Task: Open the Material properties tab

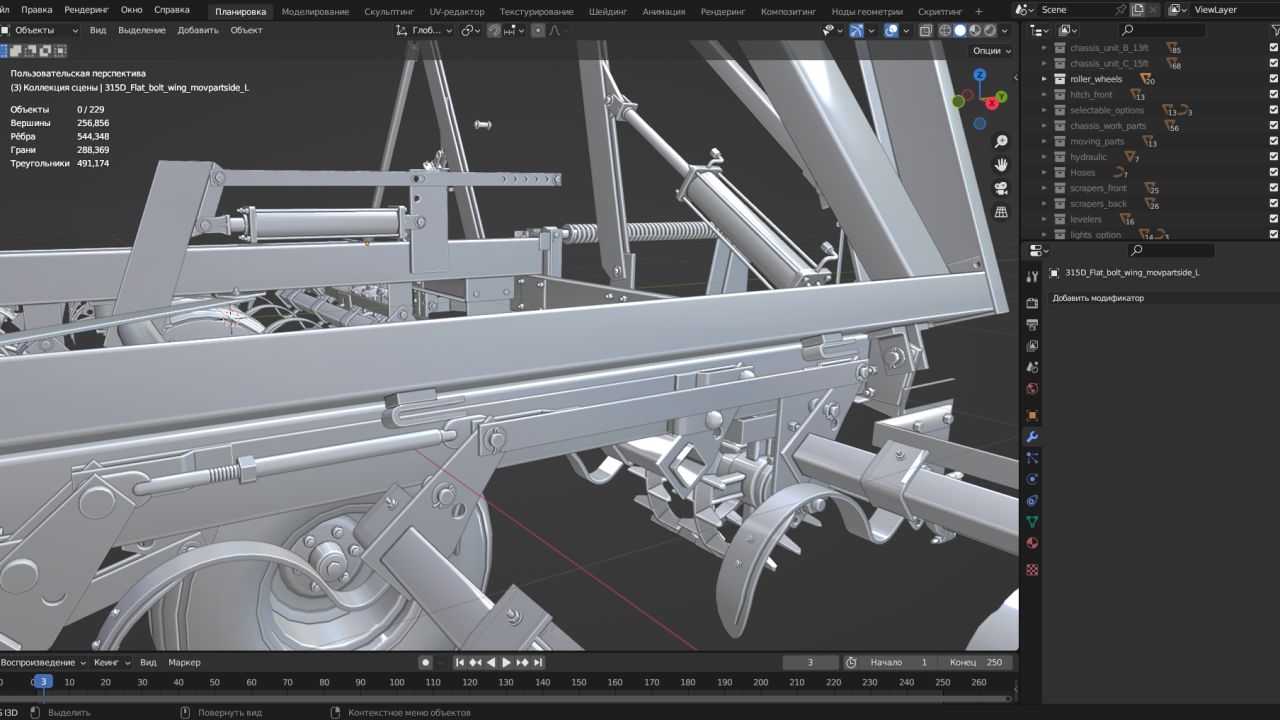Action: pos(1032,543)
